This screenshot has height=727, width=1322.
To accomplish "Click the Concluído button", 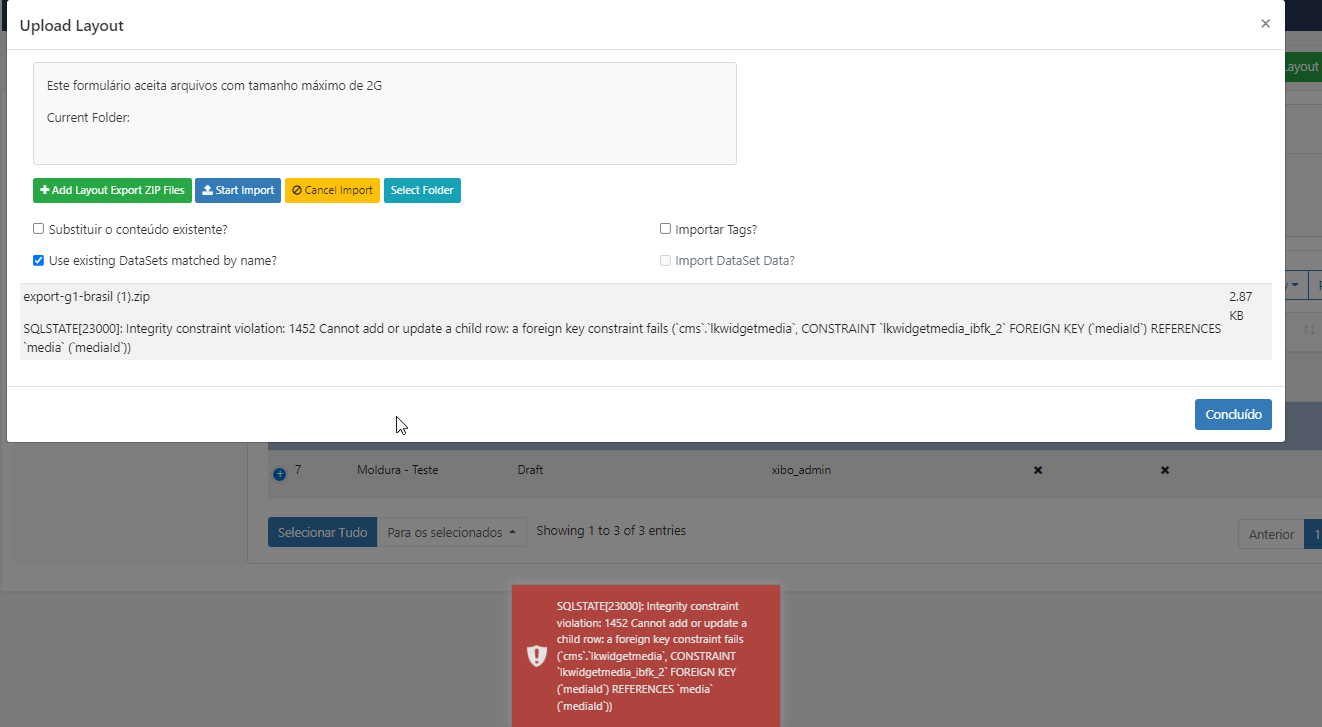I will [x=1233, y=415].
